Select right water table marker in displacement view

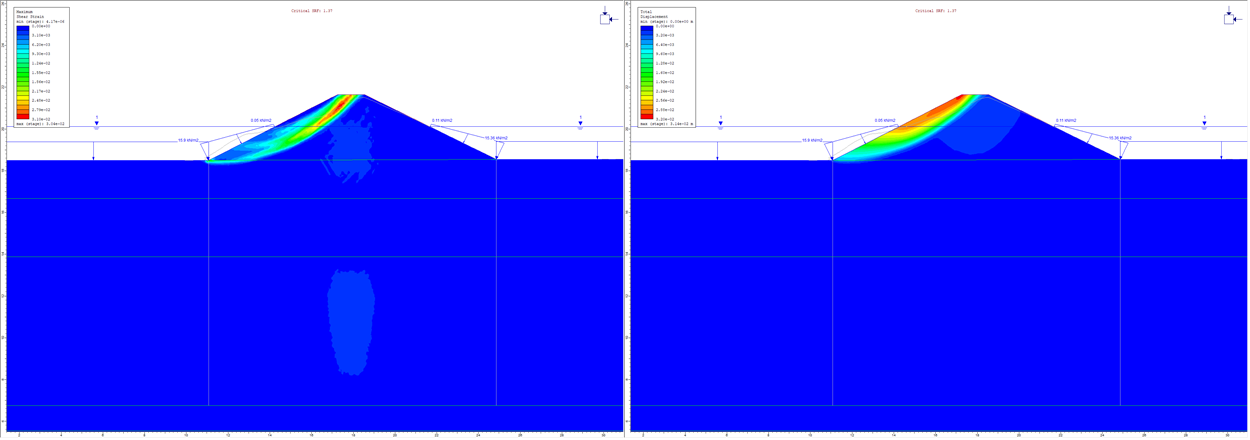tap(1204, 123)
